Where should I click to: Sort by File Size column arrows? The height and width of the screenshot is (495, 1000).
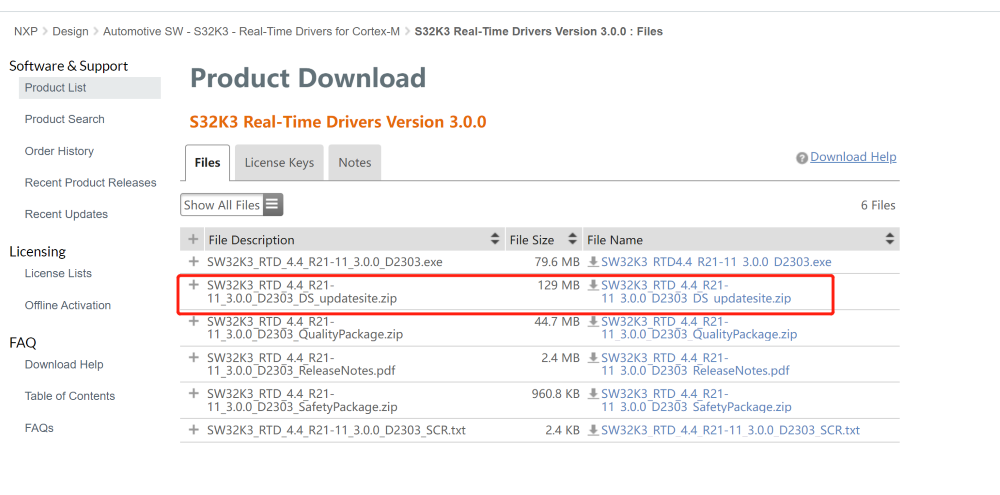coord(572,239)
